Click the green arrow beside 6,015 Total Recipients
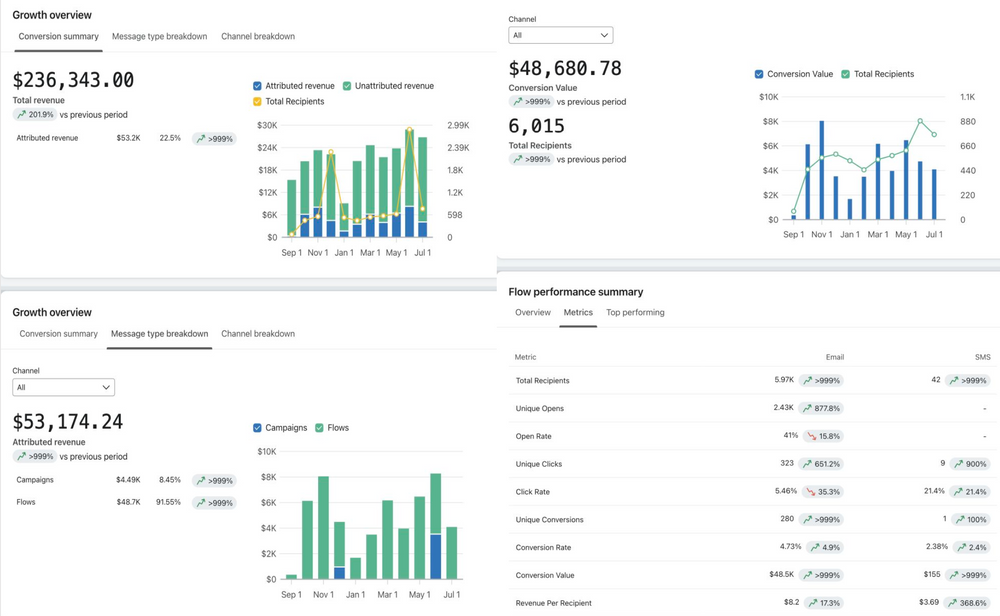The height and width of the screenshot is (616, 1000). click(x=518, y=158)
